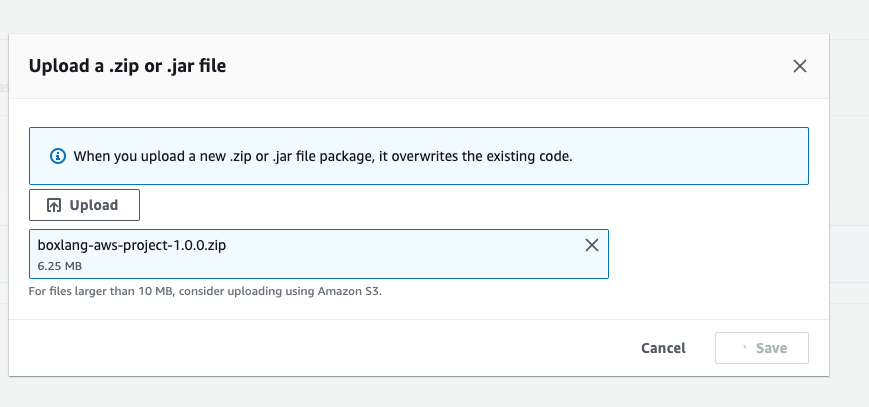Click the empty dialog area right of the Upload button
The image size is (869, 407).
click(x=450, y=205)
